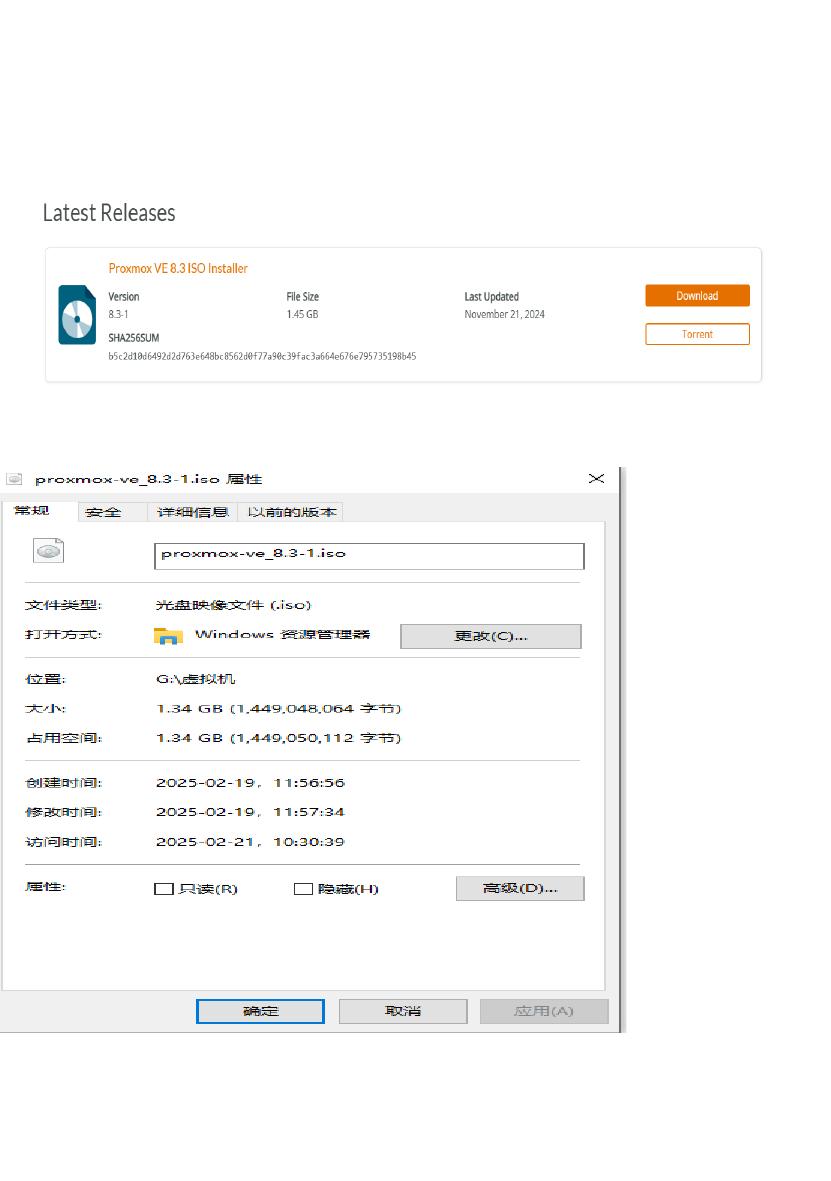Image resolution: width=831 pixels, height=1181 pixels.
Task: Click the ISO disc icon in the release card
Action: (x=77, y=315)
